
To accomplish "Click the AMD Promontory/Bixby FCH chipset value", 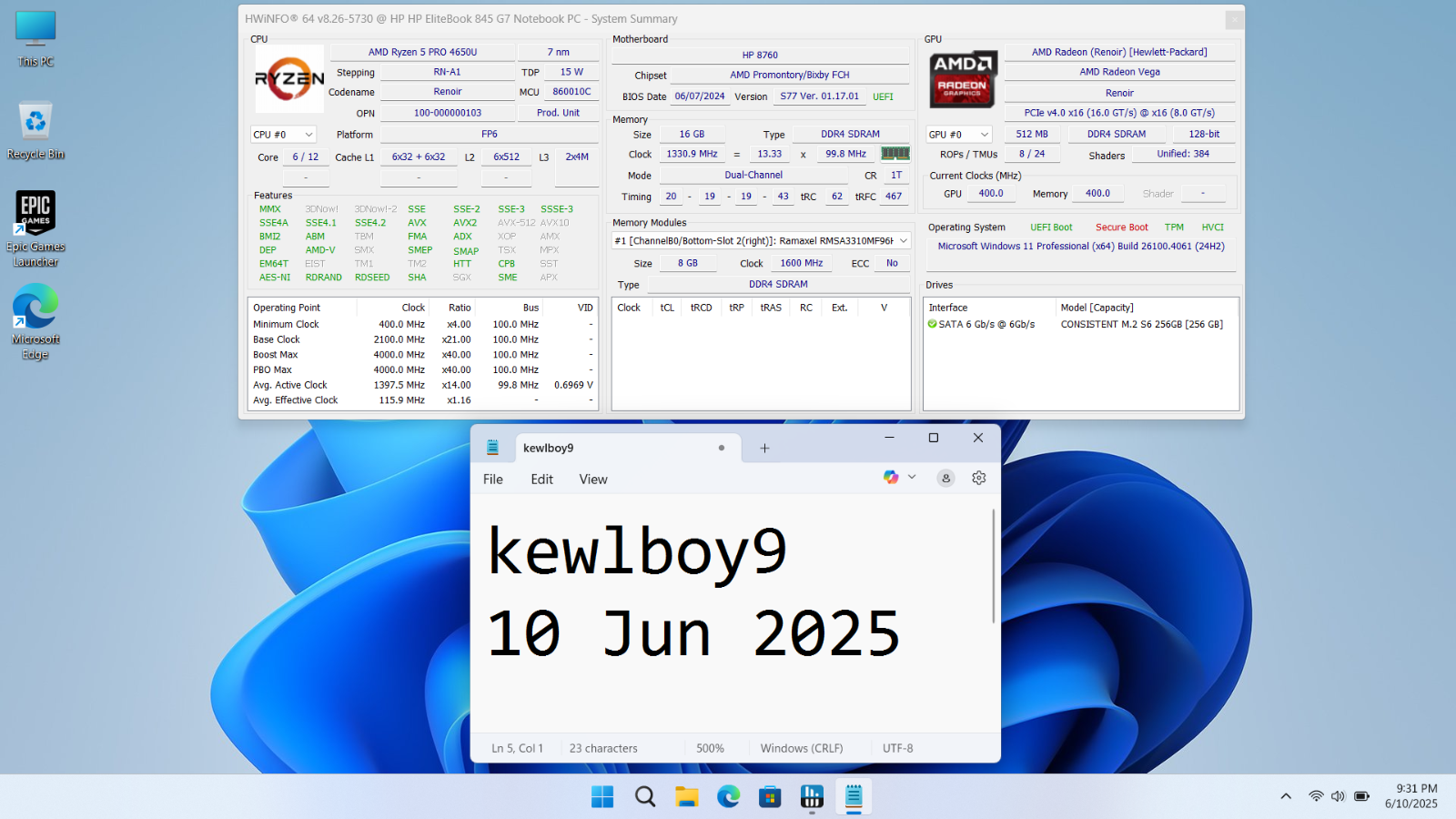I will [789, 75].
